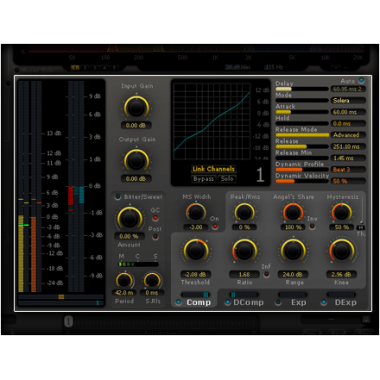Viewport: 380px width, 380px height.
Task: Click the Release slider
Action: pos(302,147)
